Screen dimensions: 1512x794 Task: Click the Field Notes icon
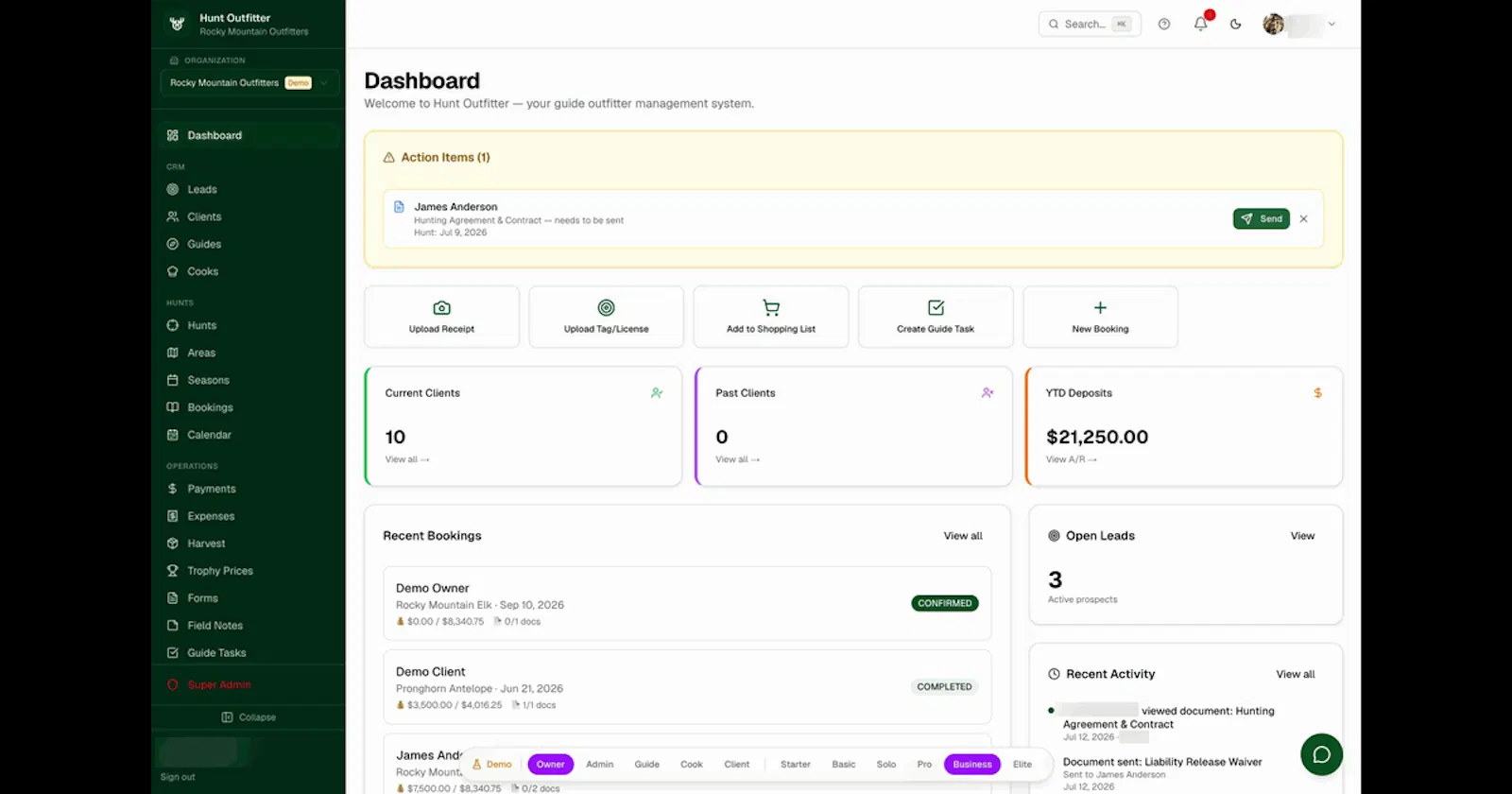[173, 626]
